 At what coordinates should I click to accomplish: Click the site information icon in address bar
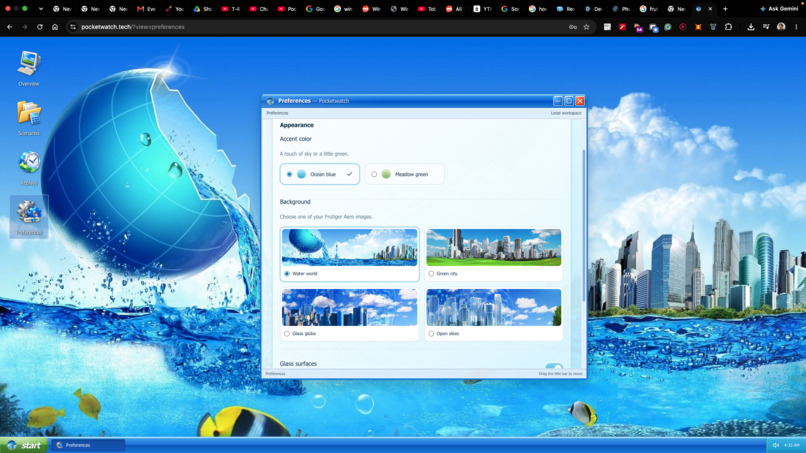click(x=73, y=27)
